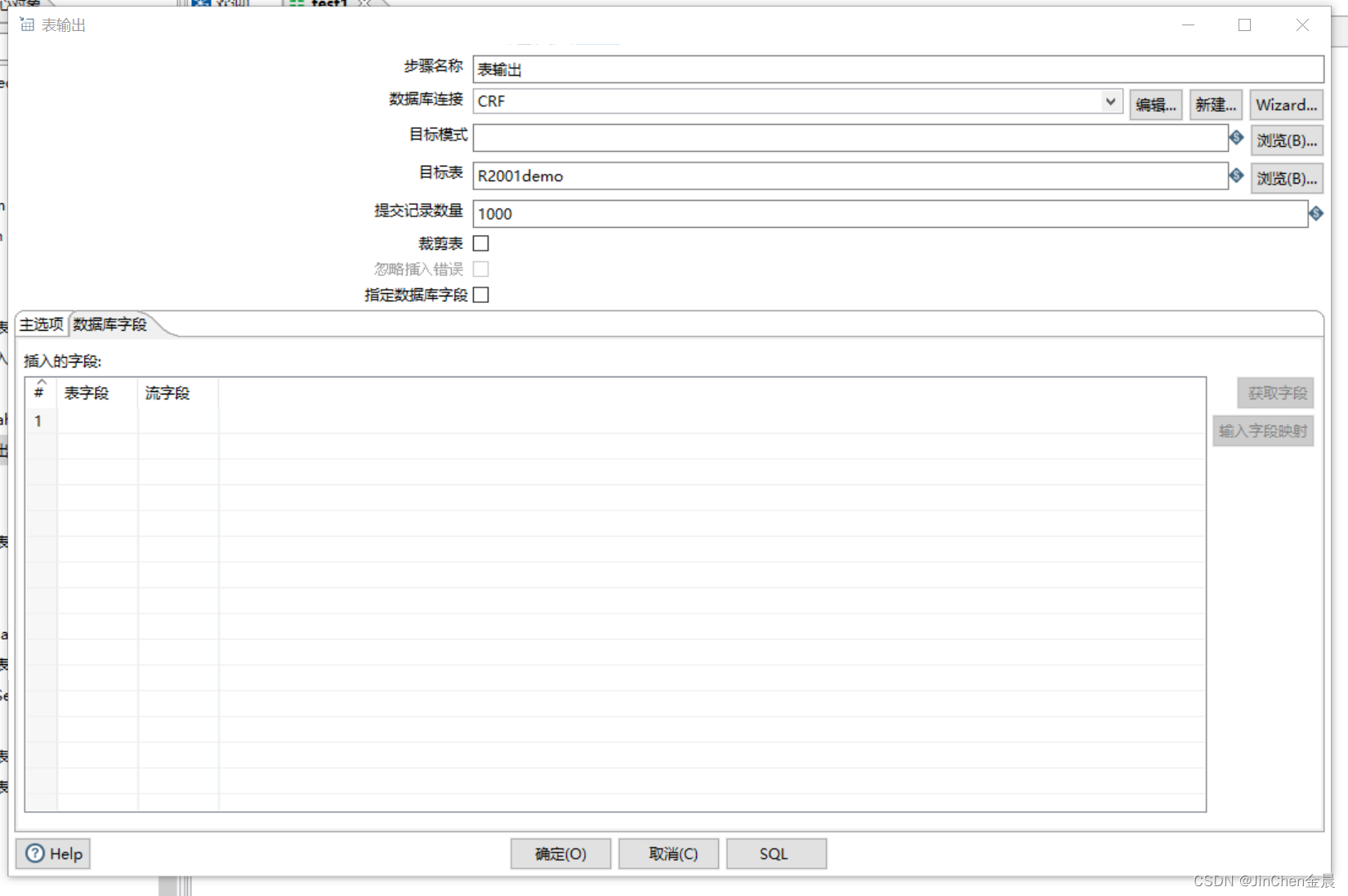Click the 获取字段 button

click(x=1276, y=393)
